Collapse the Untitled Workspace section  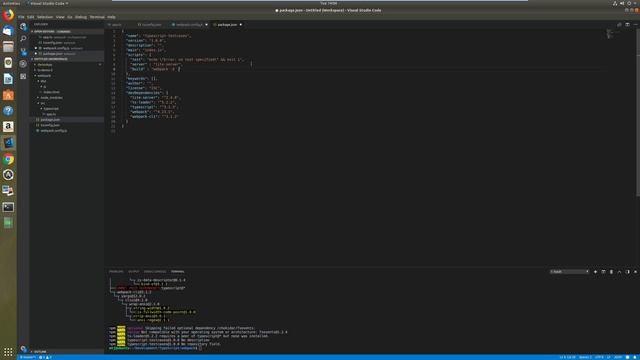[x=67, y=59]
